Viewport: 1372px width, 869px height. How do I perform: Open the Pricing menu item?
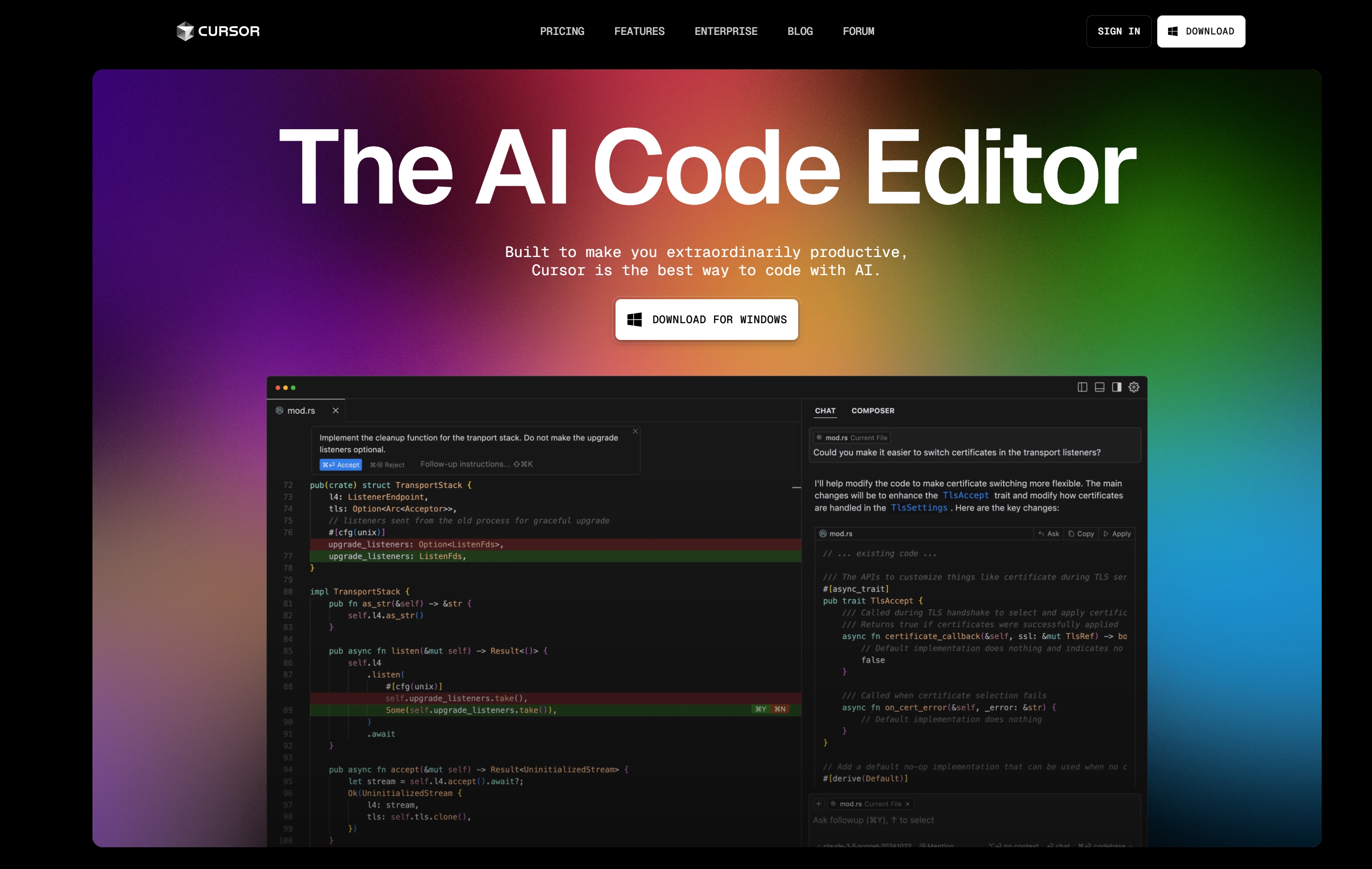click(x=562, y=31)
